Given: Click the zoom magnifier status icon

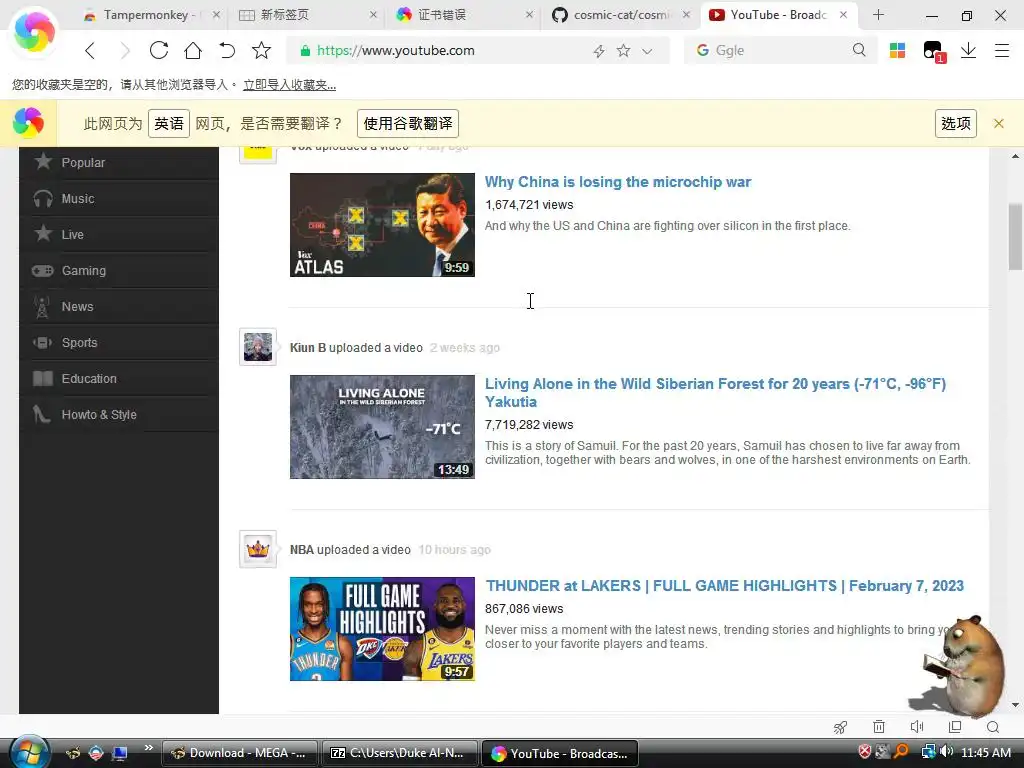Looking at the screenshot, I should click(x=993, y=727).
